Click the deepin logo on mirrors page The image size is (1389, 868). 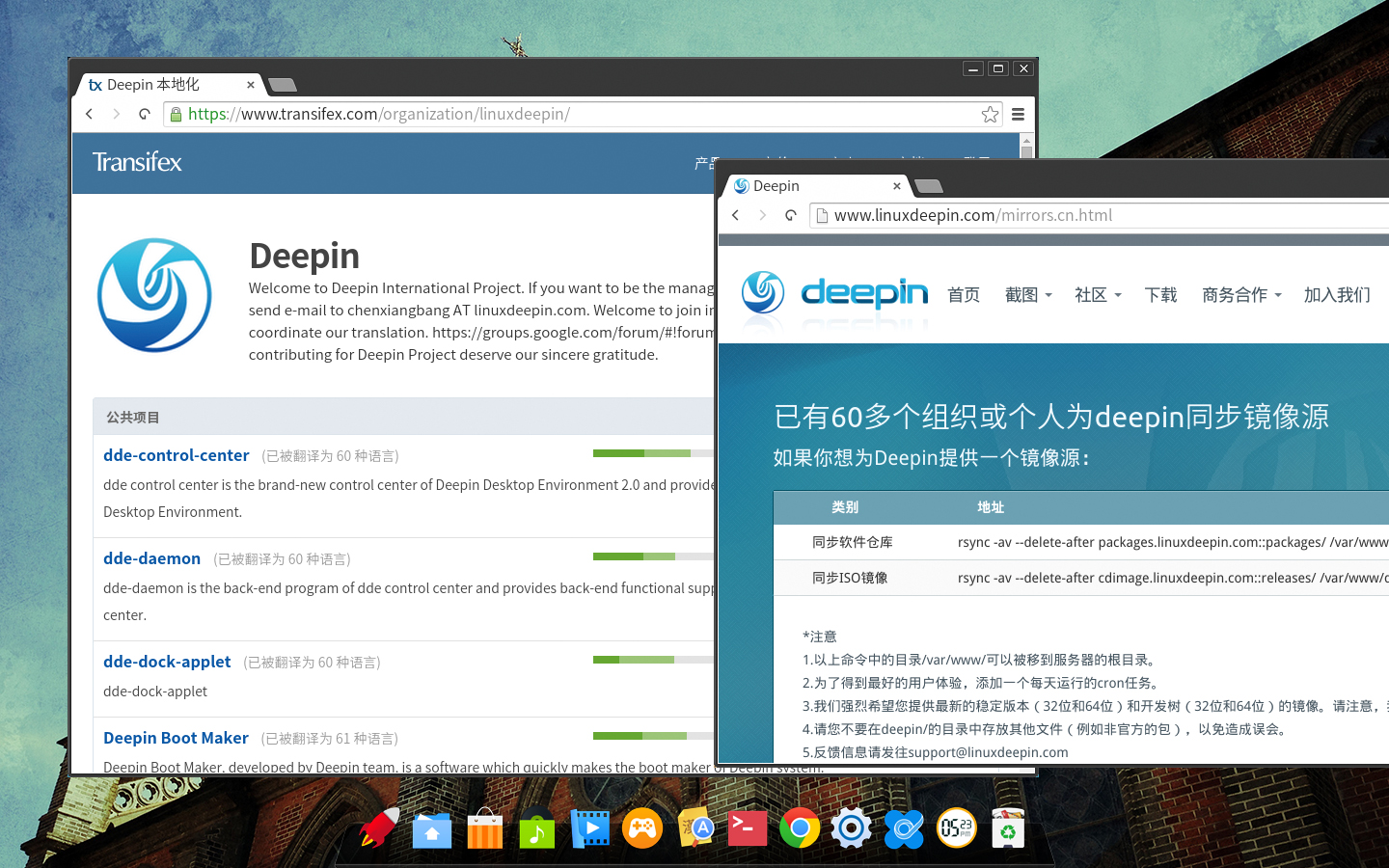click(x=834, y=292)
